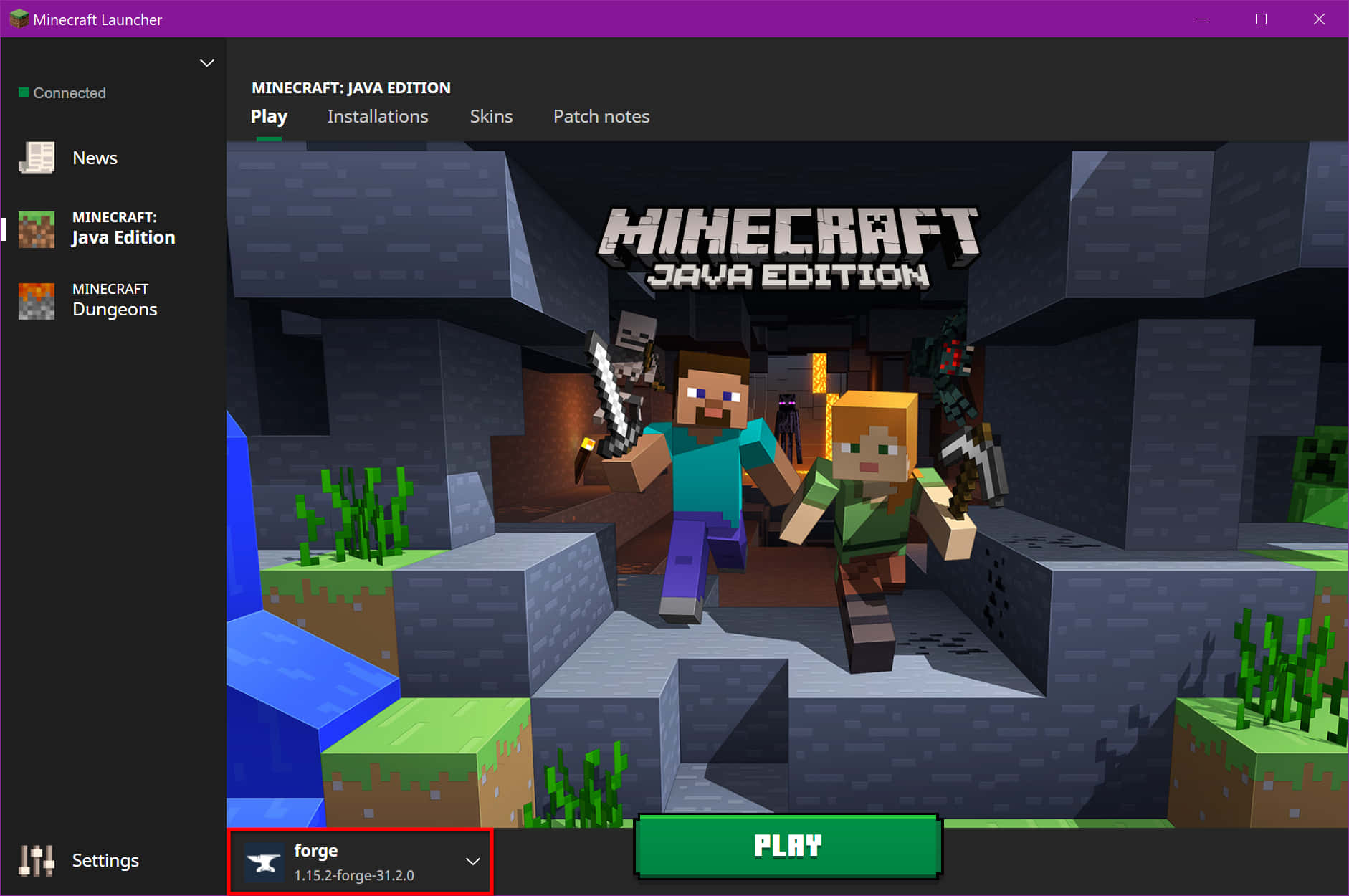Maximize the Minecraft Launcher window
This screenshot has width=1349, height=896.
[1261, 19]
